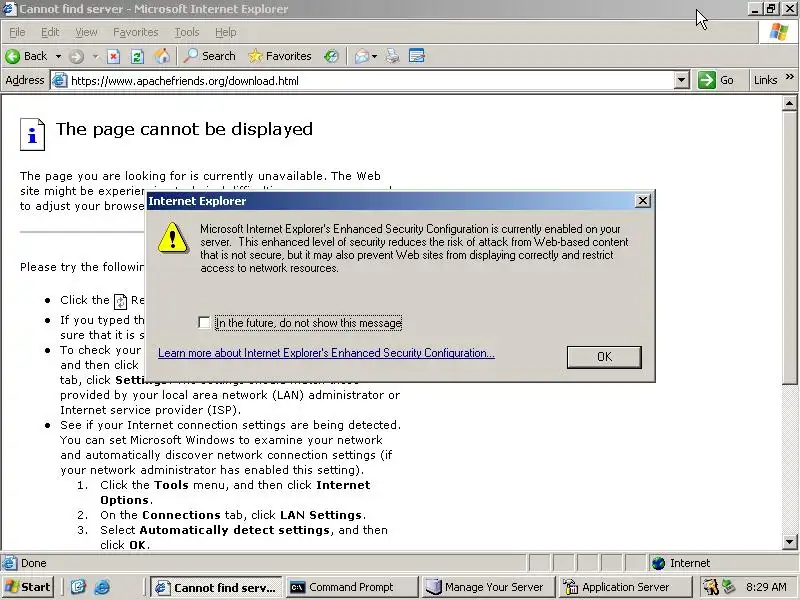Click the Back arrow toolbar icon
The height and width of the screenshot is (600, 800).
pyautogui.click(x=13, y=56)
